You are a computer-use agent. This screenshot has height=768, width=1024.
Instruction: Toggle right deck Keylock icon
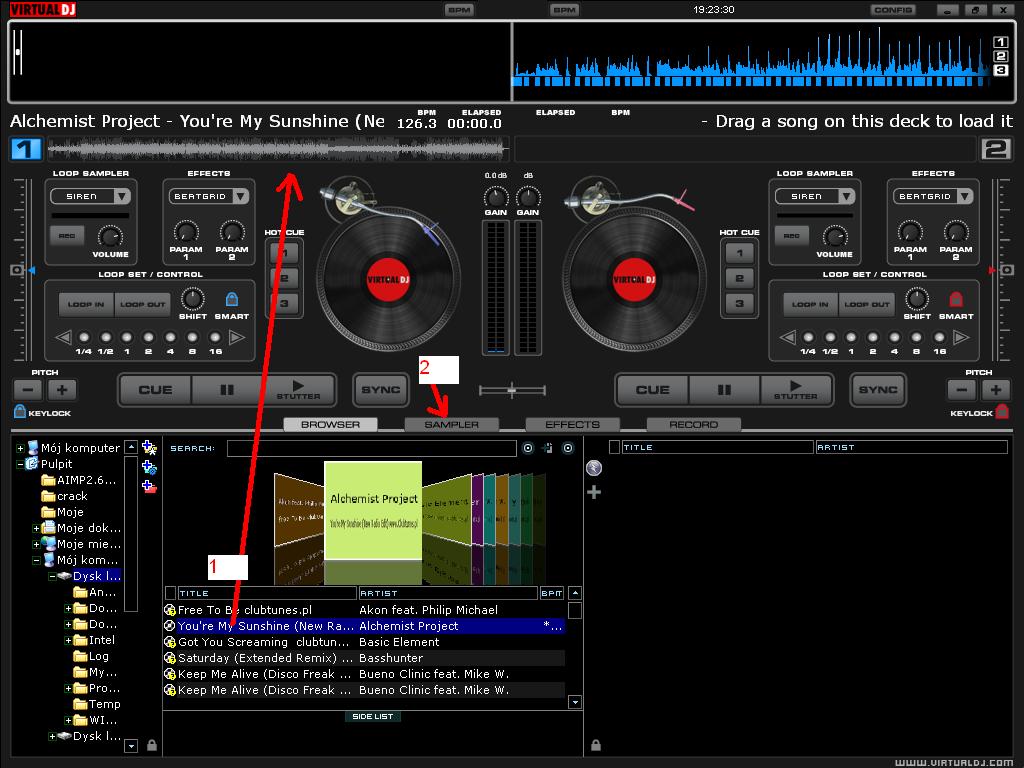pyautogui.click(x=1002, y=411)
